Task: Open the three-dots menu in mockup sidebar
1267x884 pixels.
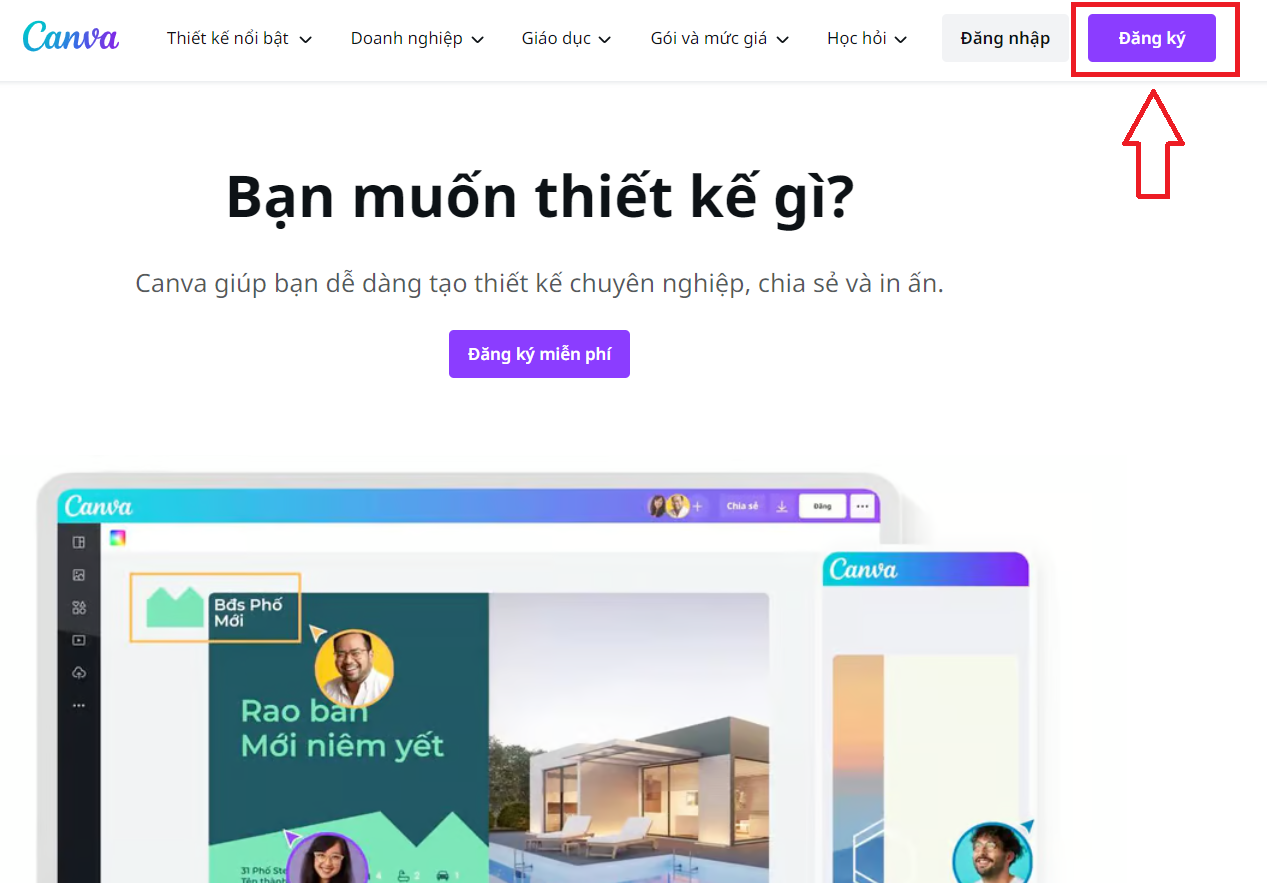Action: 79,705
